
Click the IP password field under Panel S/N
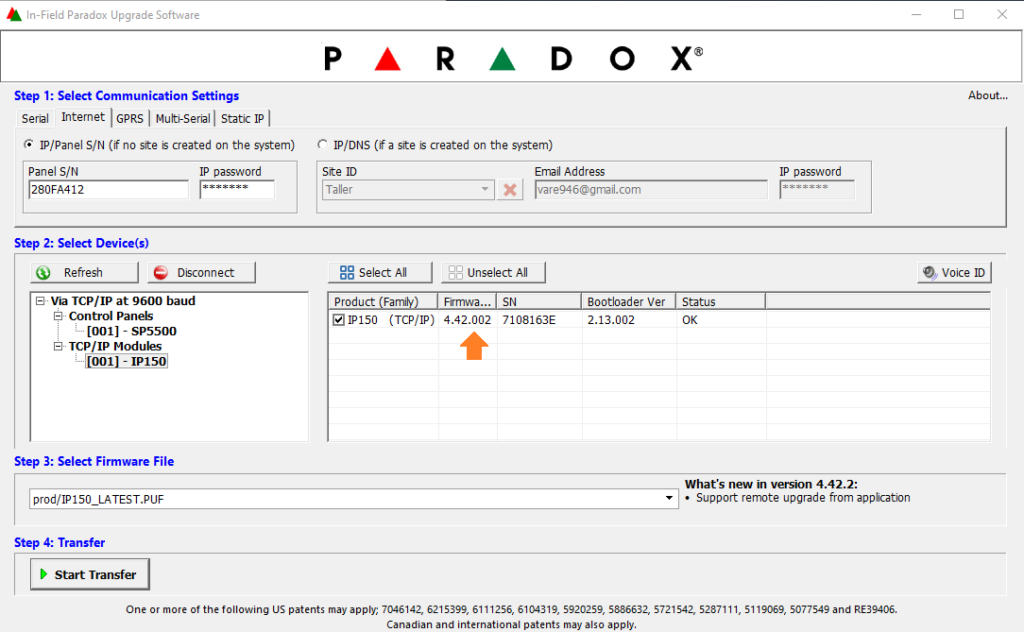(x=237, y=189)
